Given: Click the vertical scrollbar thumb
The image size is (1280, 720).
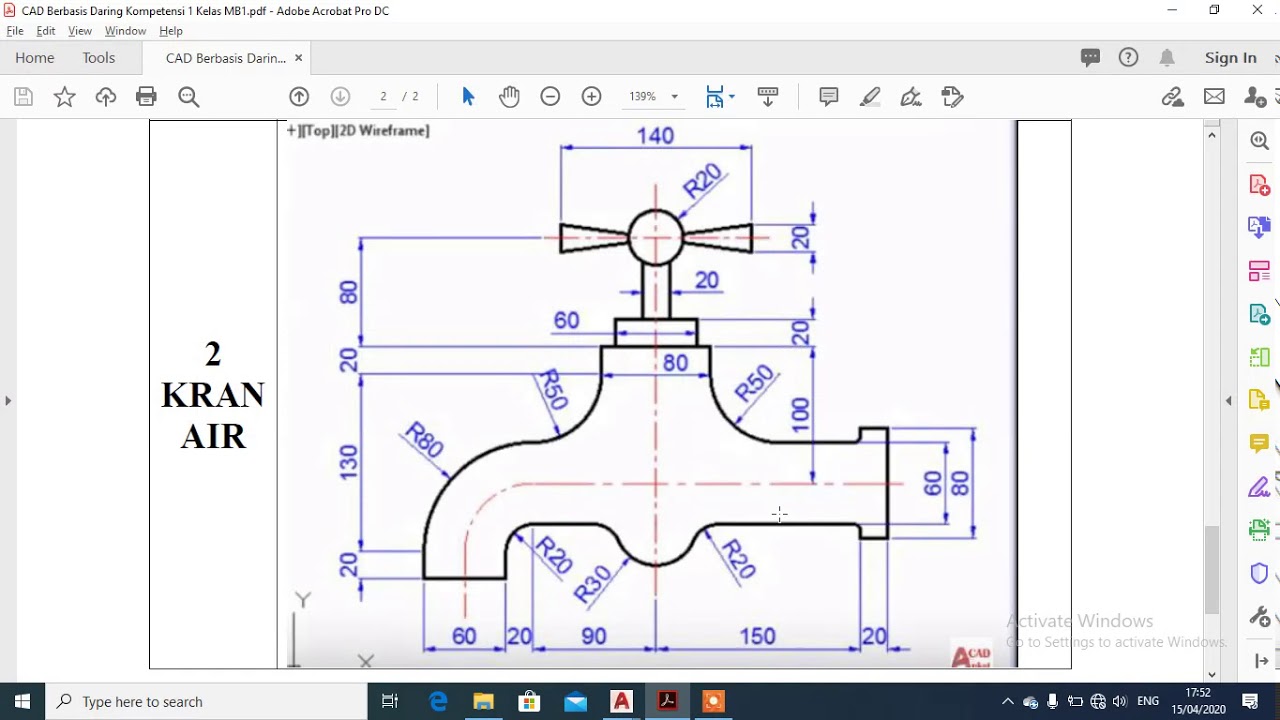Looking at the screenshot, I should click(1212, 569).
